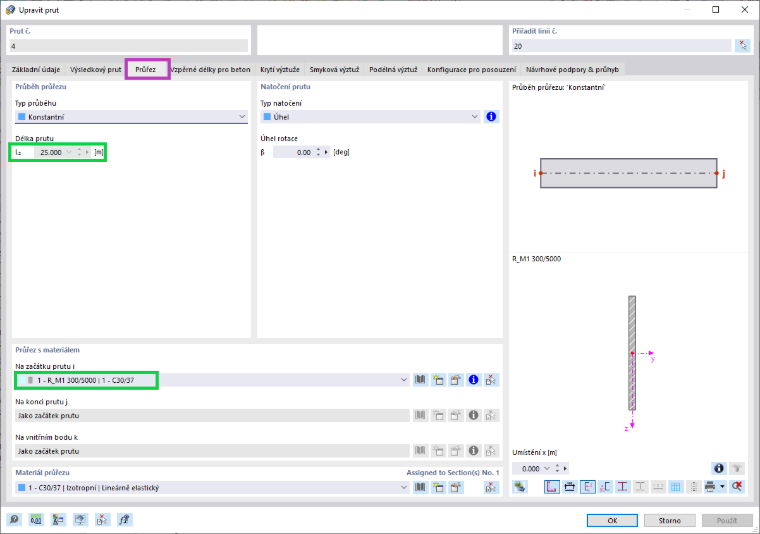This screenshot has width=760, height=534.
Task: Edit section at member start i
Action: click(x=456, y=380)
